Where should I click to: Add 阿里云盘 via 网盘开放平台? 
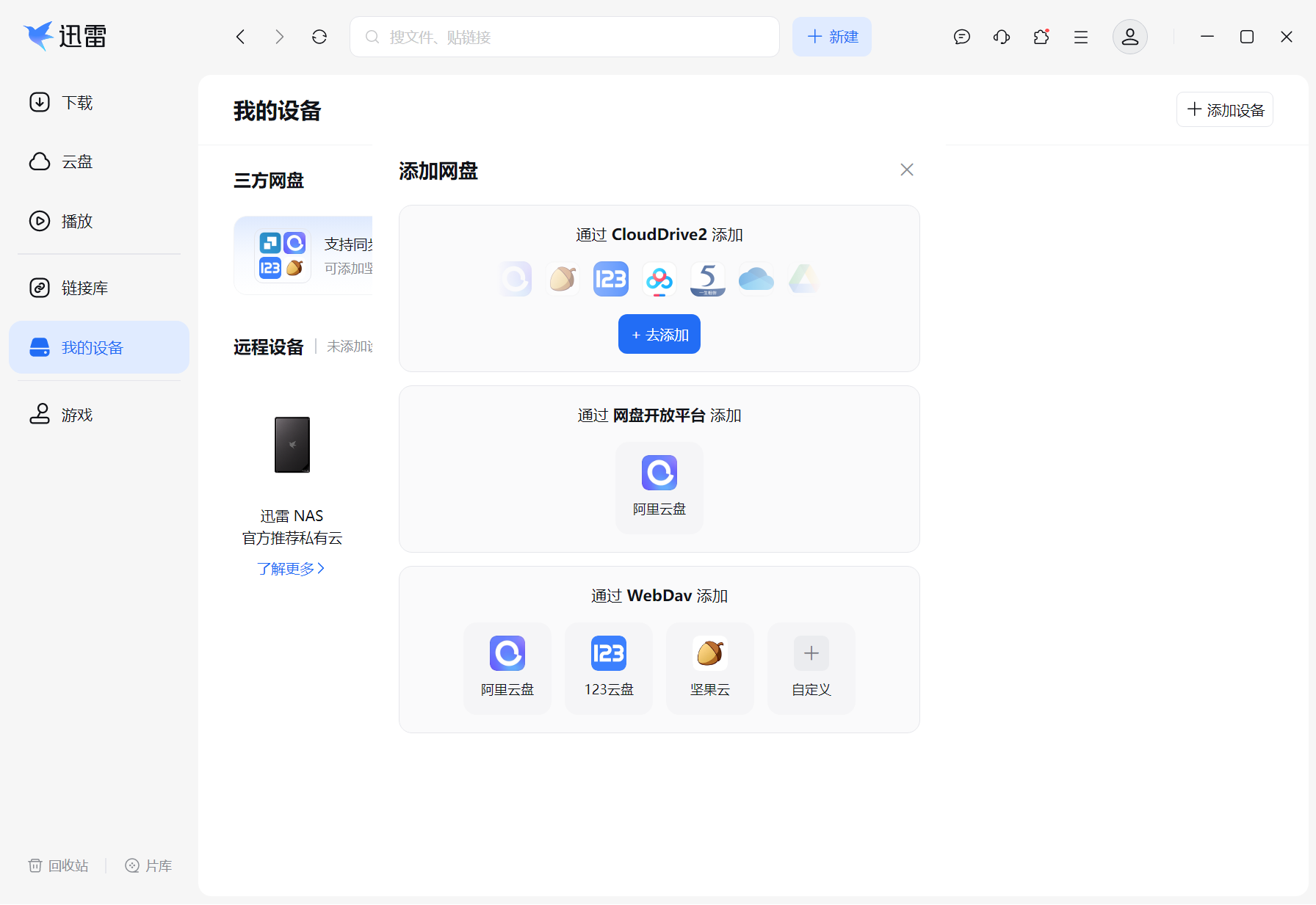pyautogui.click(x=659, y=487)
